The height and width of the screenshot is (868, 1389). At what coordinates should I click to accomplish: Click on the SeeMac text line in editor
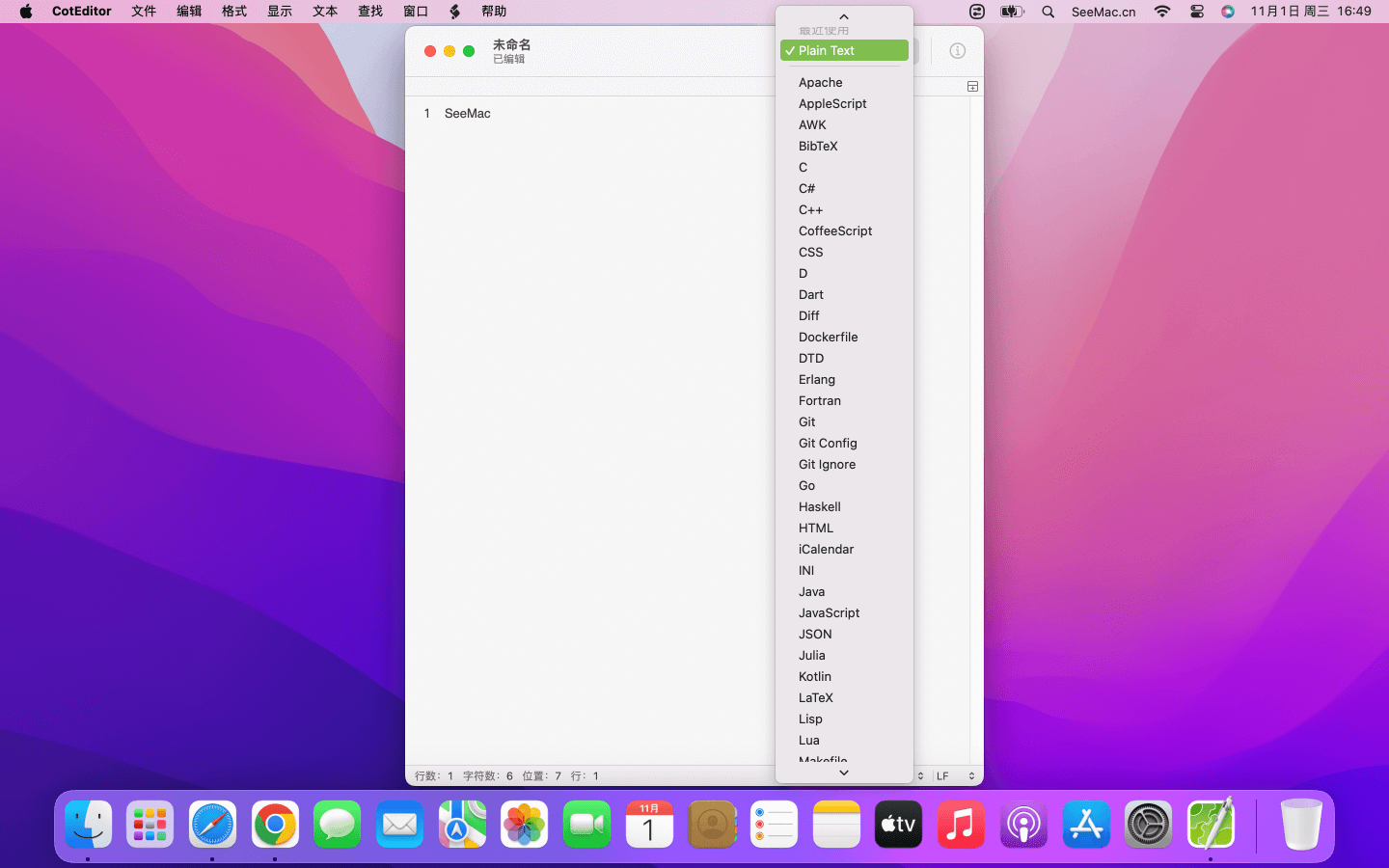coord(468,114)
